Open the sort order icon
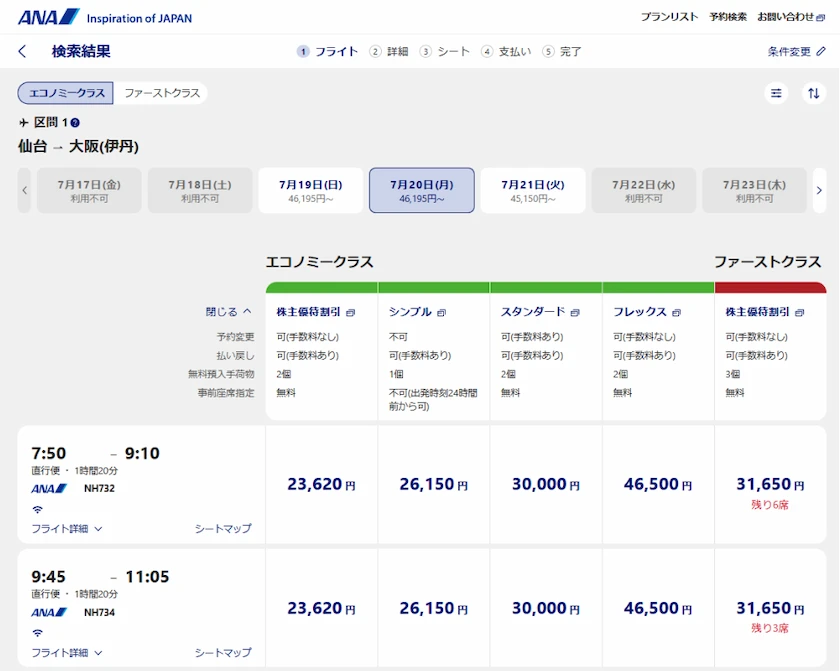The image size is (840, 671). coord(814,93)
